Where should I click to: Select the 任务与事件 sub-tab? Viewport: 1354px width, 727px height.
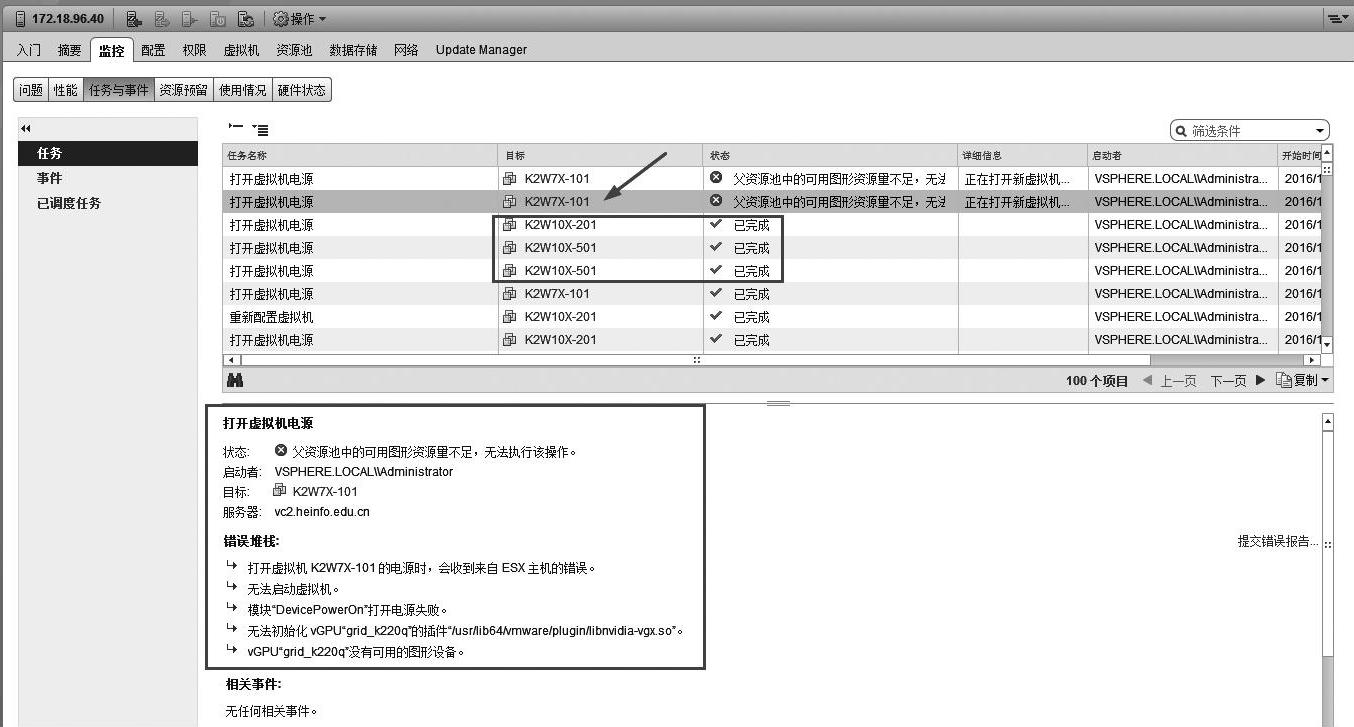pyautogui.click(x=118, y=90)
